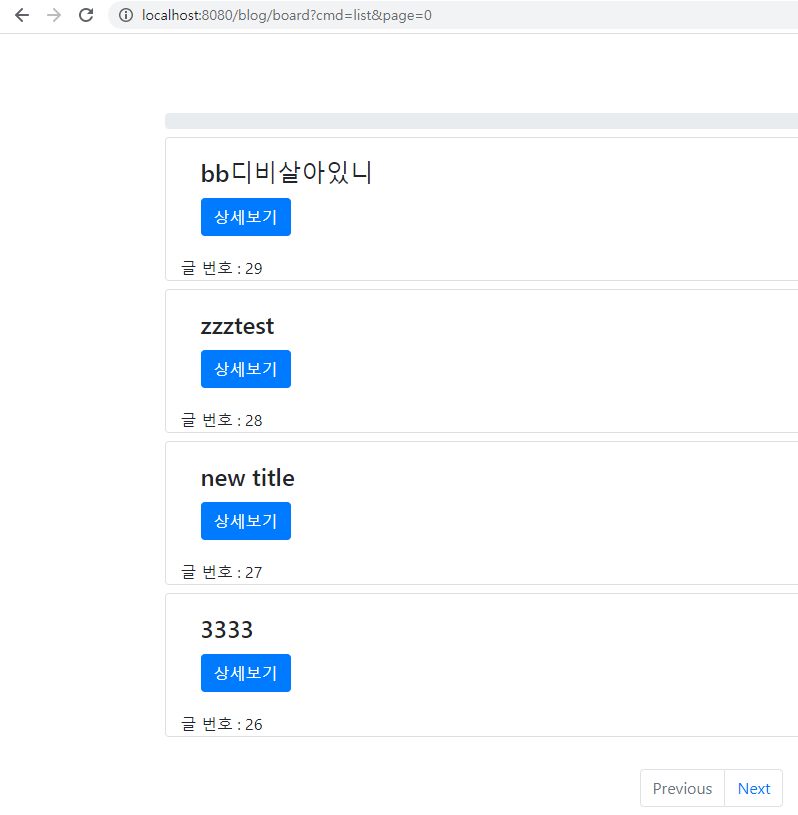Open 상세보기 for the 3333 post
The width and height of the screenshot is (798, 815).
pyautogui.click(x=246, y=673)
